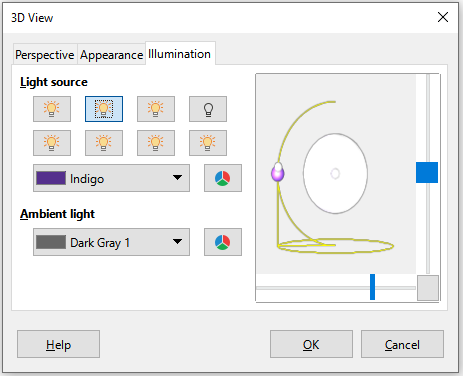Toggle light source 3 bulb button
Viewport: 463px width, 376px height.
pyautogui.click(x=156, y=109)
